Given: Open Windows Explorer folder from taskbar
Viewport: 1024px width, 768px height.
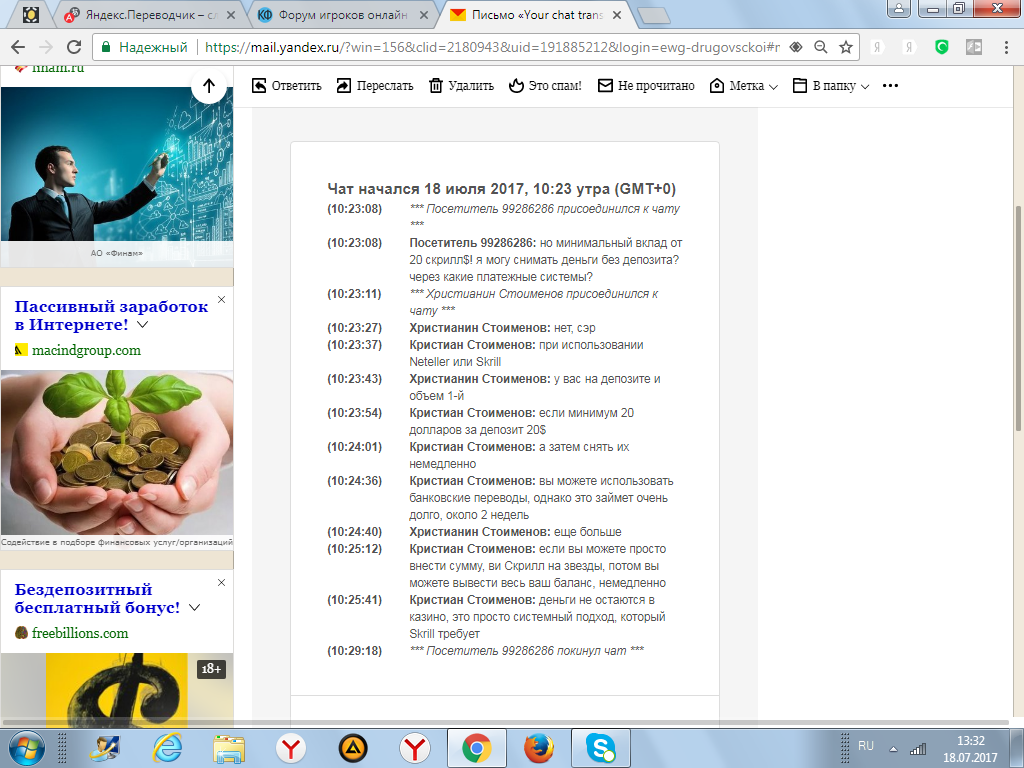Looking at the screenshot, I should [x=229, y=748].
